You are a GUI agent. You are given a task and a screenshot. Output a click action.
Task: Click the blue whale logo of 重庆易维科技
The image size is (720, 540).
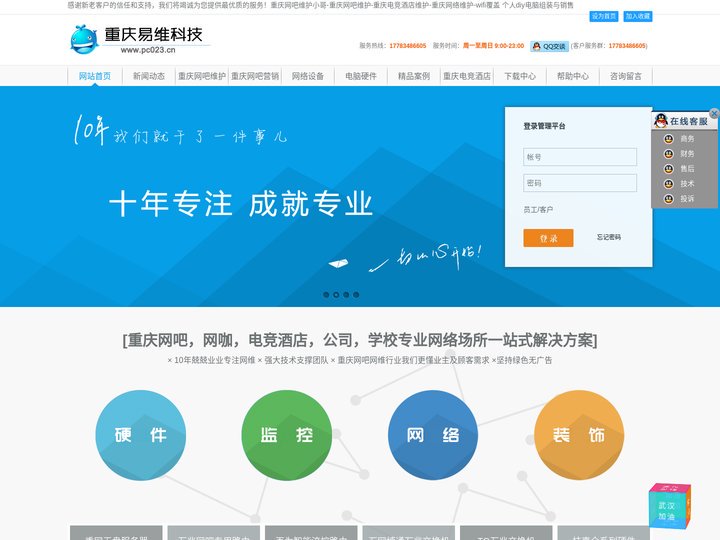coord(84,39)
